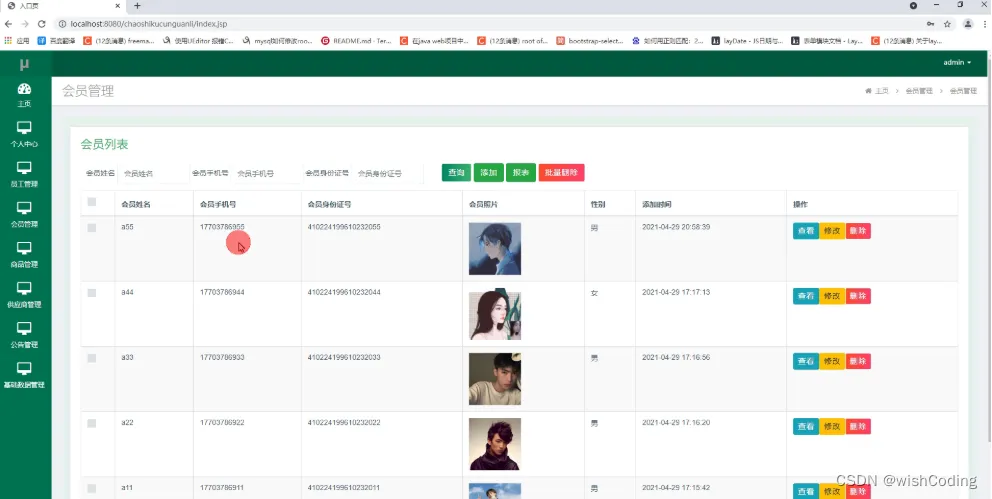Viewport: 992px width, 499px height.
Task: Open the mysql如何修改root bookmark
Action: pyautogui.click(x=277, y=40)
